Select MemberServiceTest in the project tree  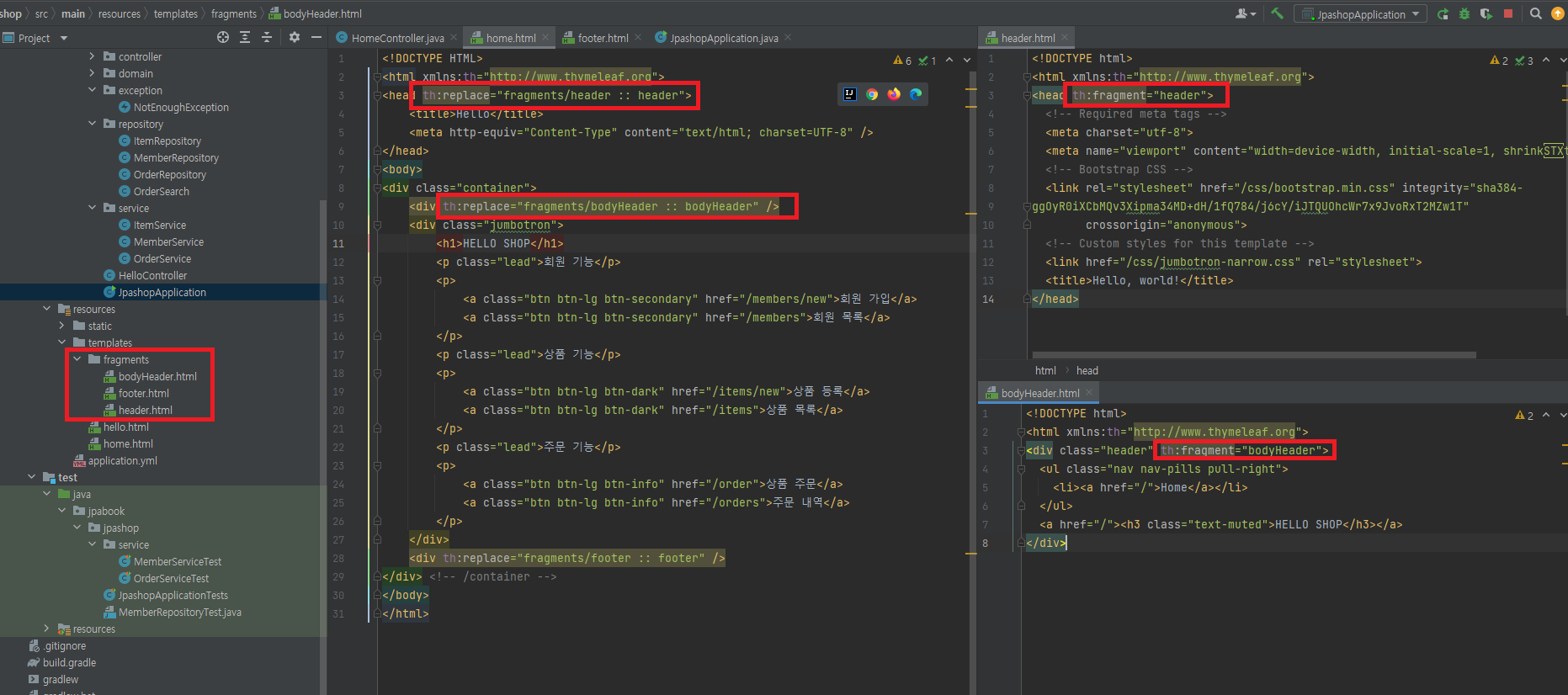pyautogui.click(x=178, y=561)
